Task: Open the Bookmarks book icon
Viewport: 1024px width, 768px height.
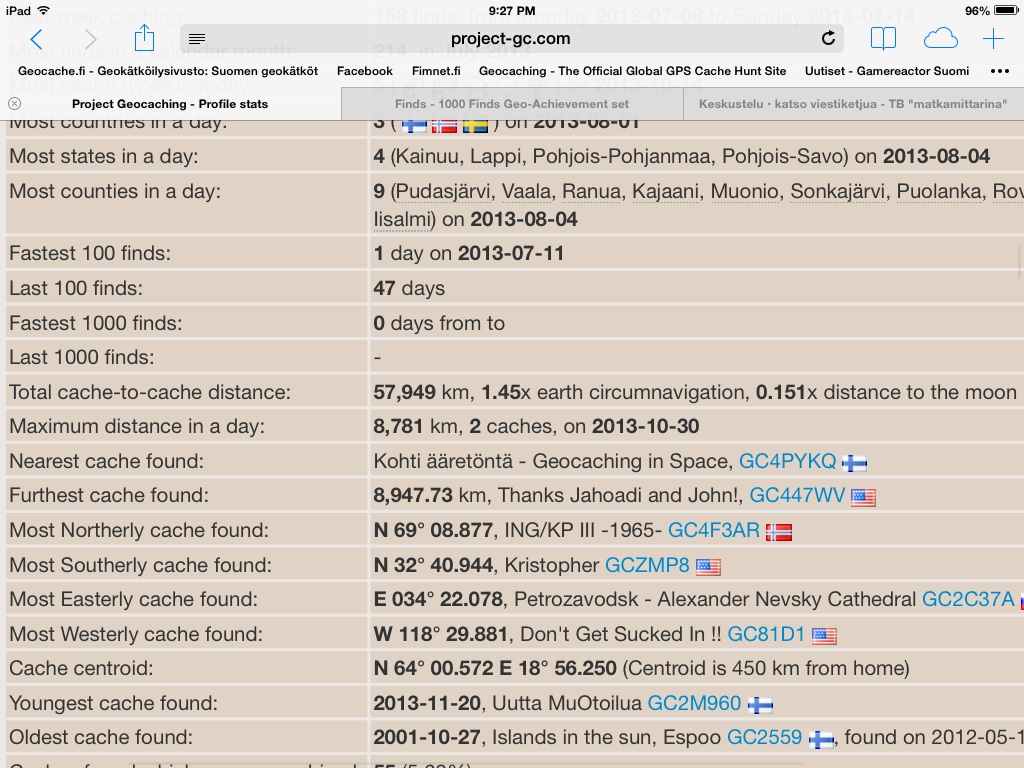Action: click(x=883, y=39)
